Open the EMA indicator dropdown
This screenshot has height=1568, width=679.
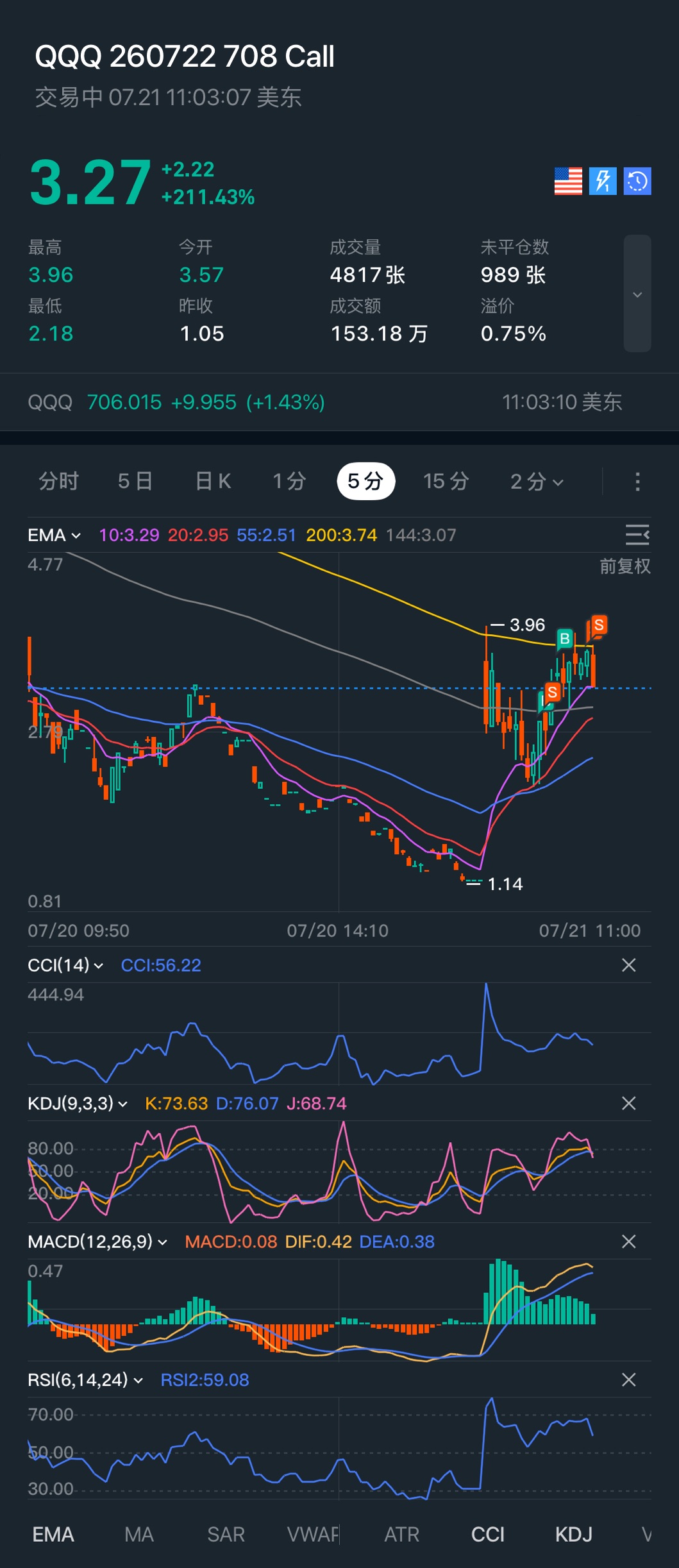tap(54, 535)
